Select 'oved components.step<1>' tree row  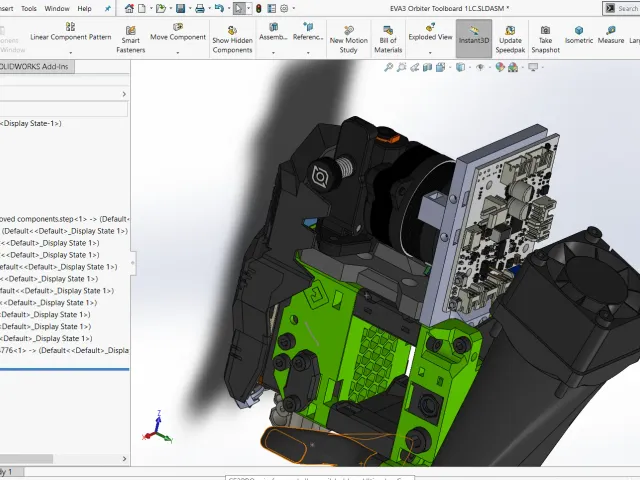coord(64,219)
